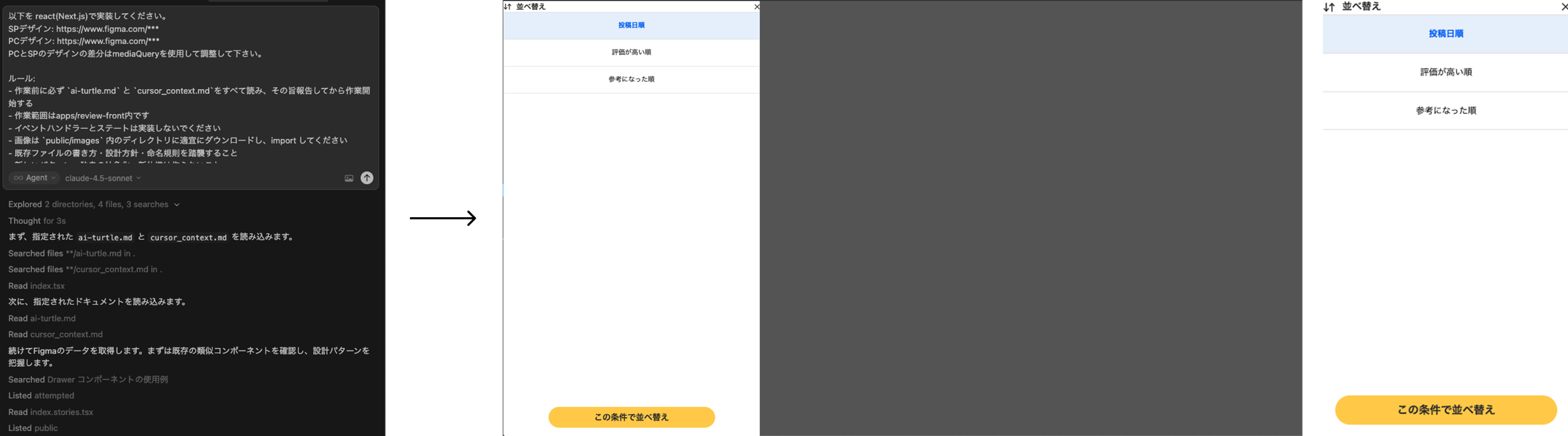Viewport: 1568px width, 436px height.
Task: Open the Agent mode dropdown
Action: (x=34, y=178)
